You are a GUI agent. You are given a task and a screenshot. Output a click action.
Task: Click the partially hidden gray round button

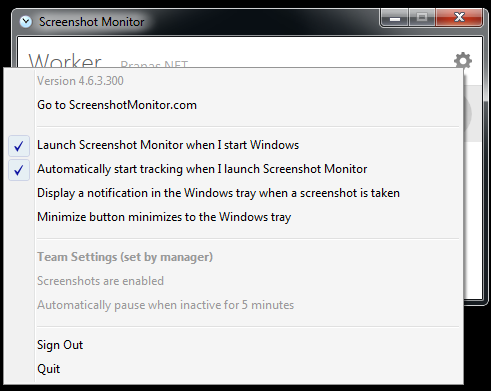click(x=468, y=114)
